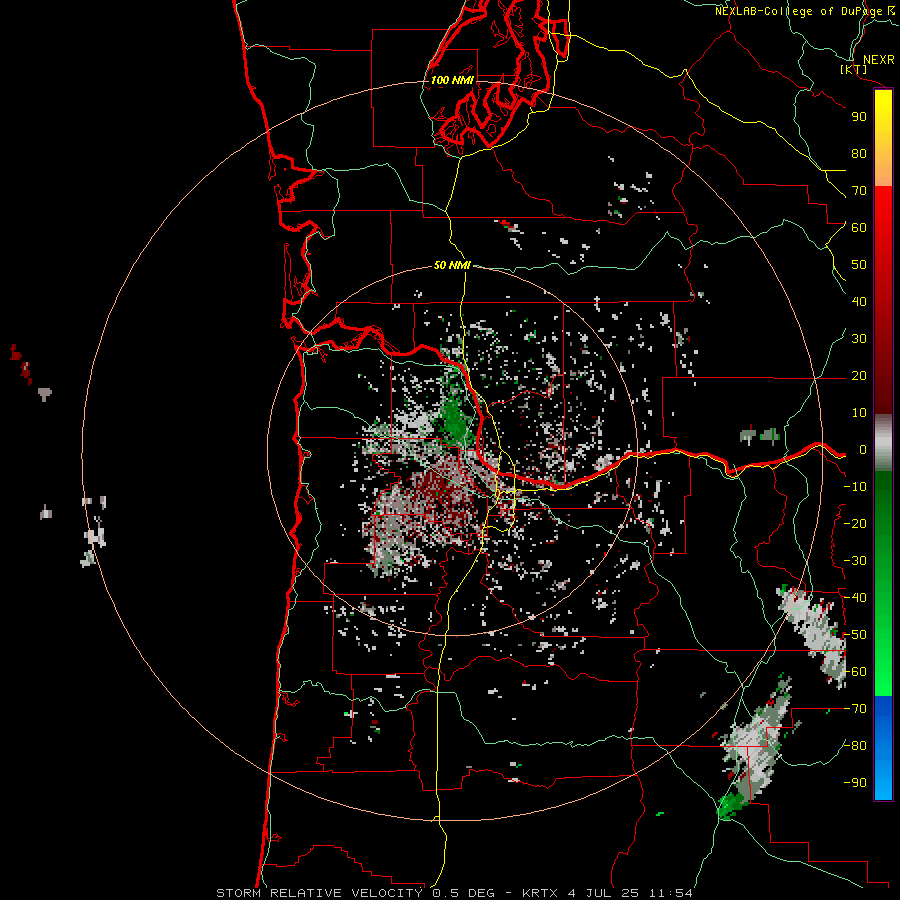Click the -20 value on velocity scale

(x=855, y=524)
